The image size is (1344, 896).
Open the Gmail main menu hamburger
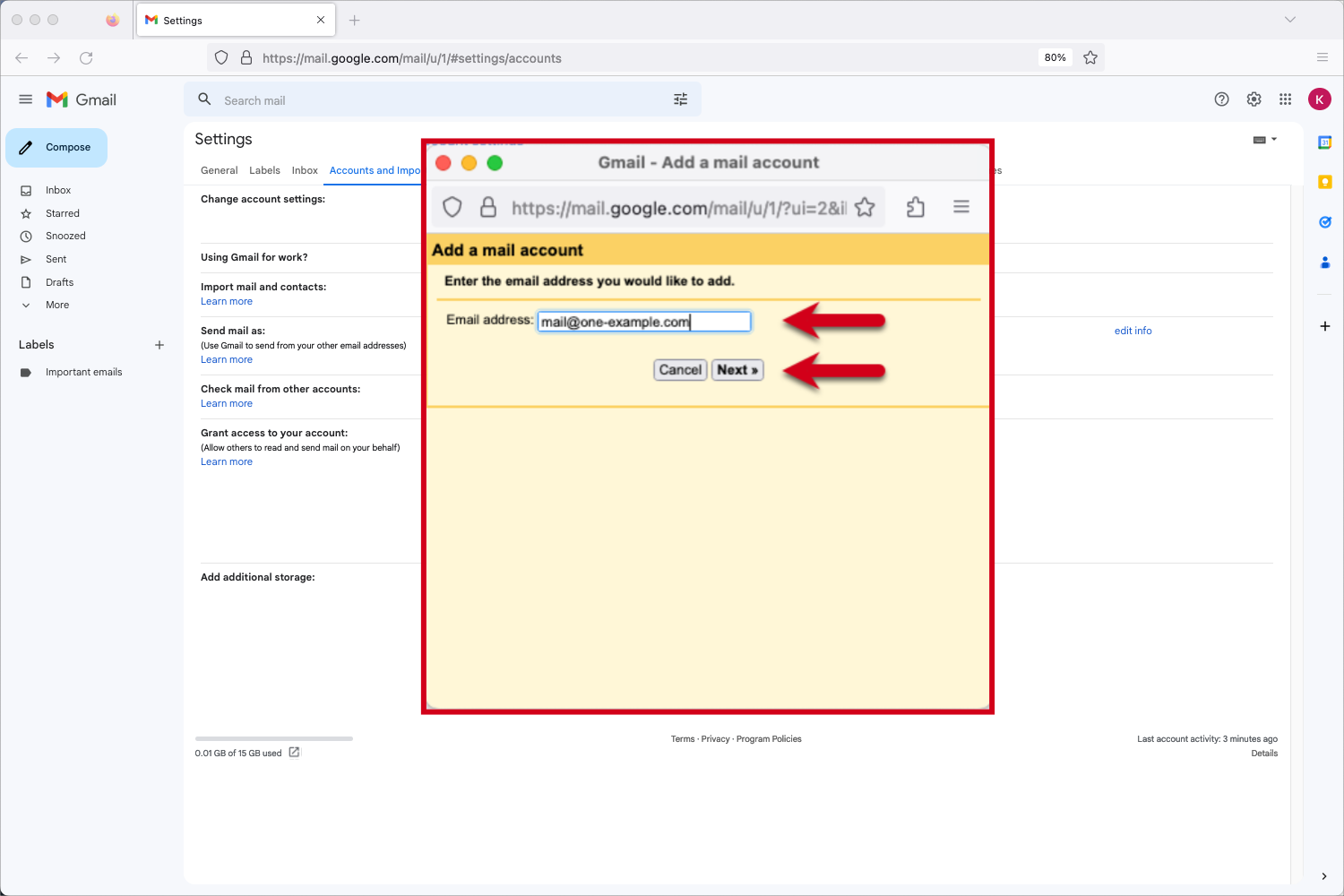click(x=25, y=99)
